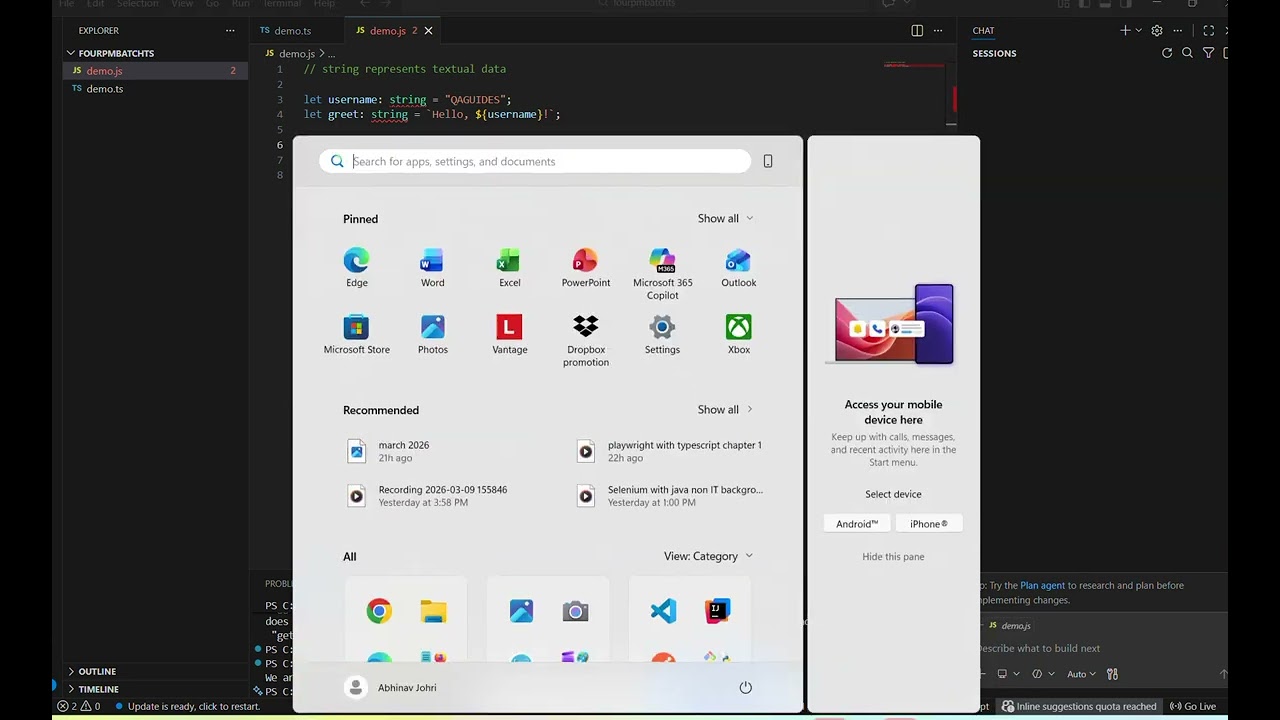Filter the chat Sessions
1280x720 pixels.
[x=1208, y=53]
